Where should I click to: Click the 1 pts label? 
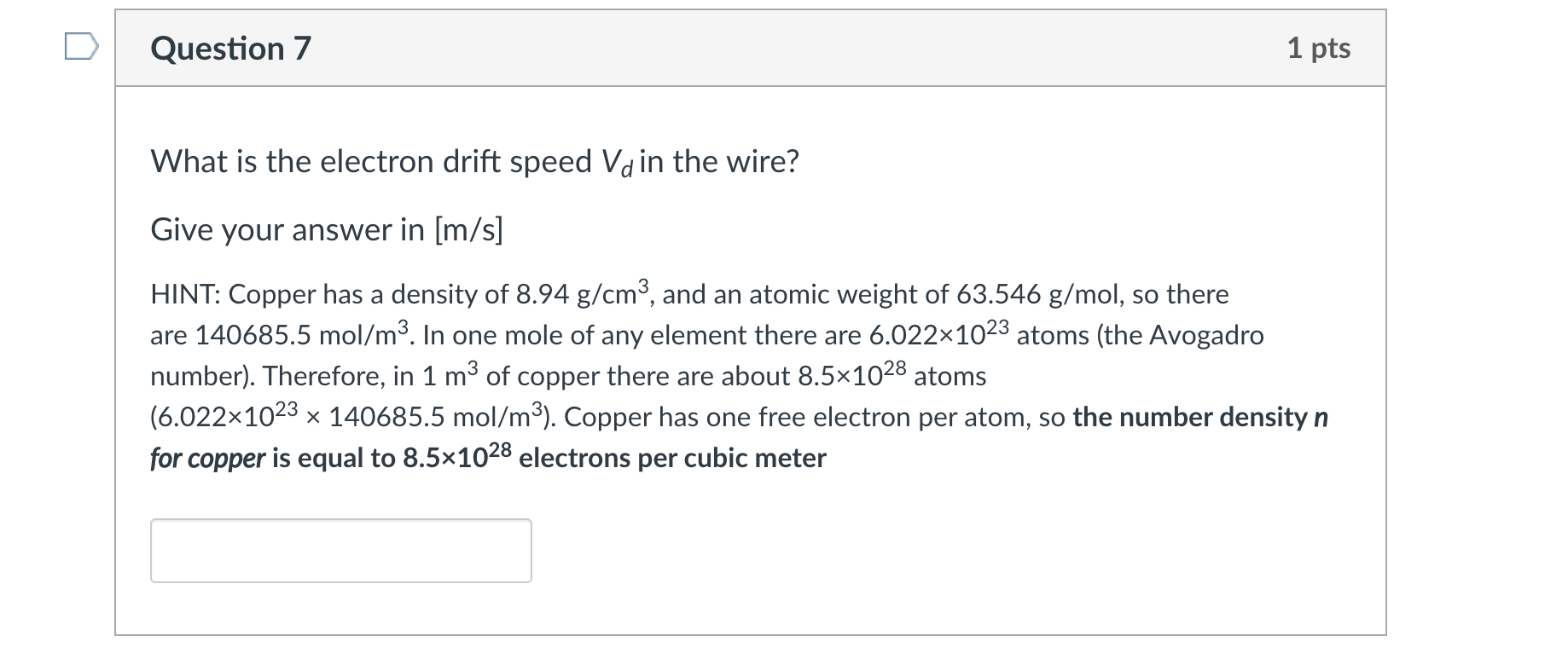(1321, 49)
